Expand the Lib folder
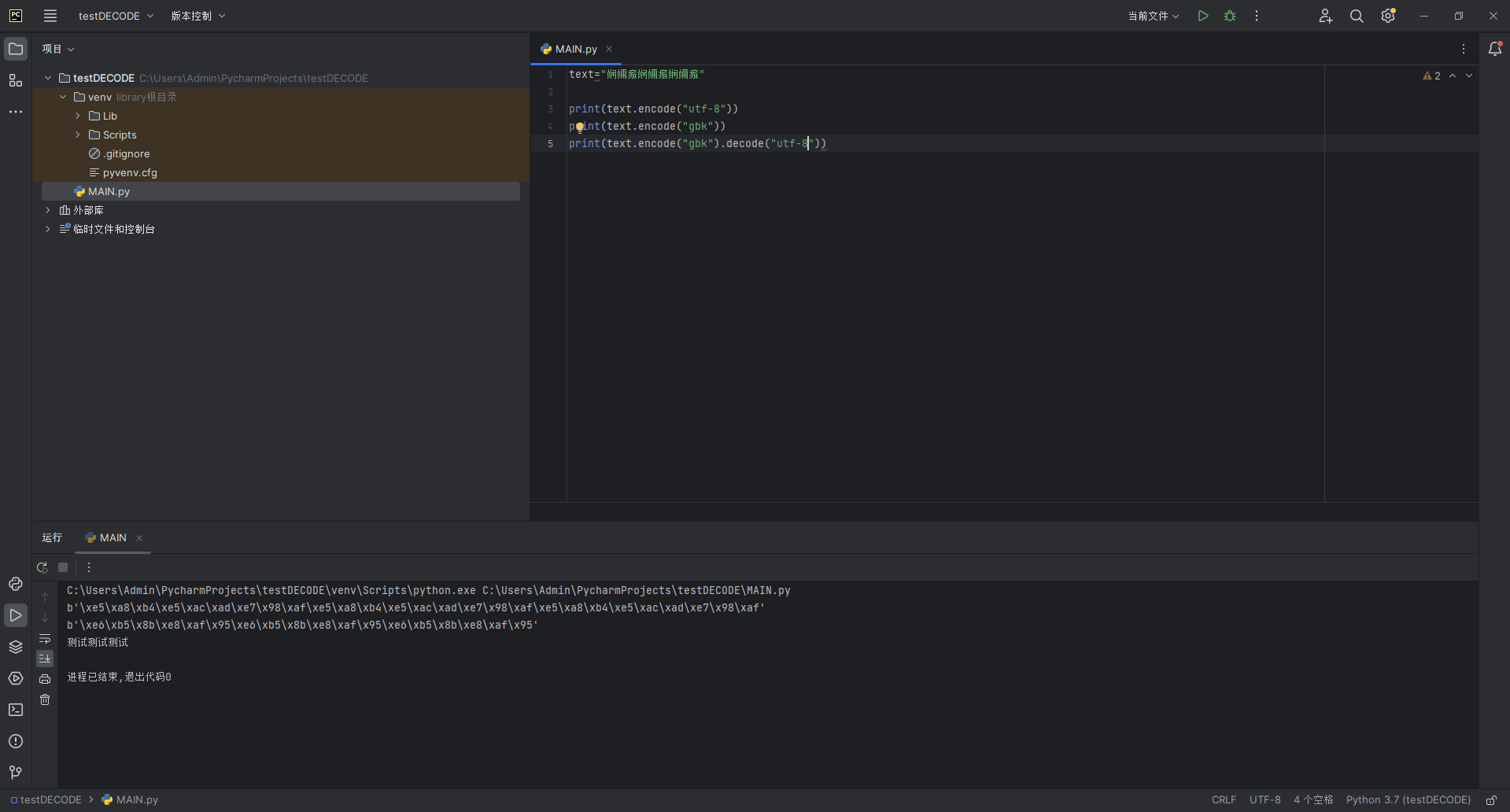Image resolution: width=1510 pixels, height=812 pixels. tap(78, 116)
